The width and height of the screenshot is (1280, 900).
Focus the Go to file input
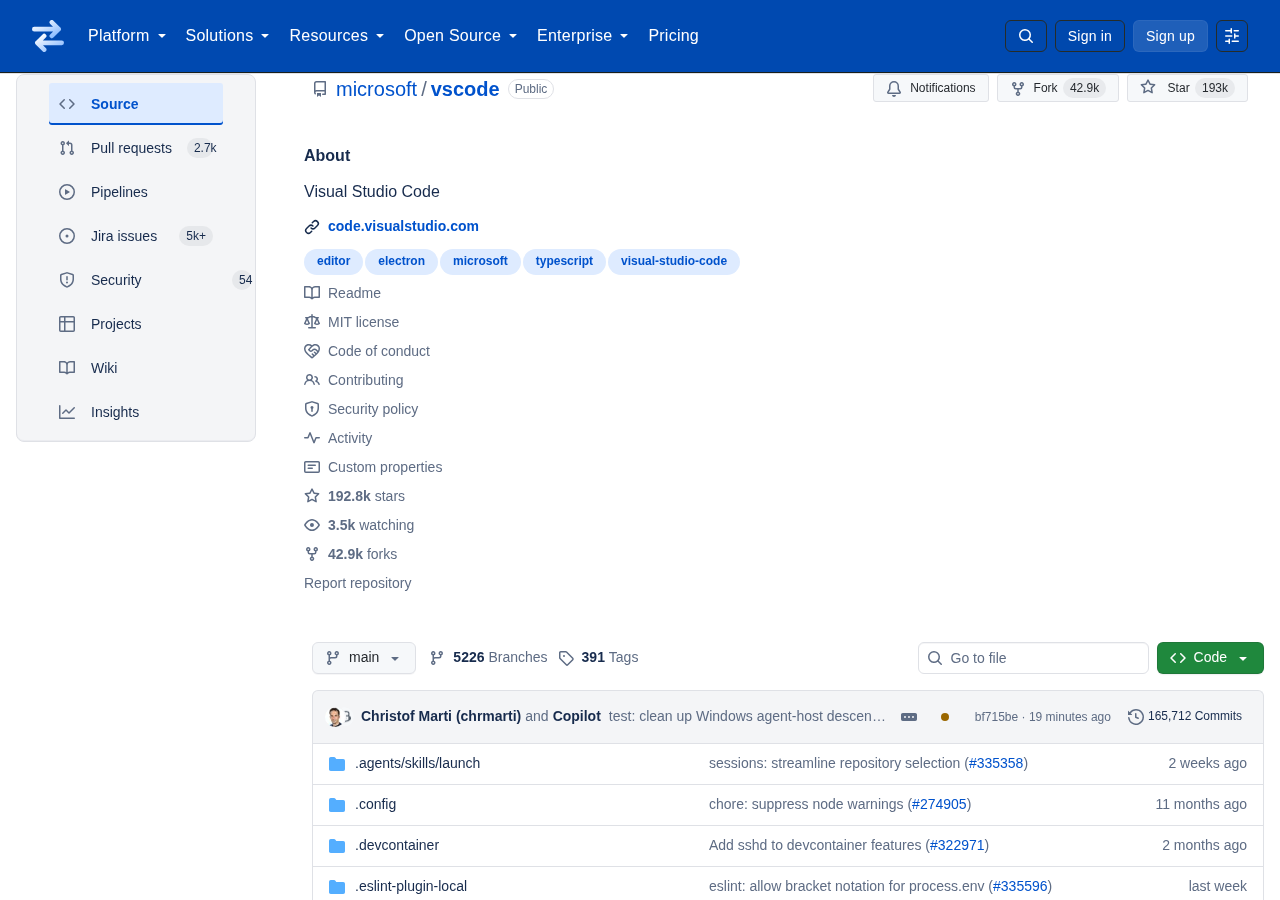(1033, 658)
